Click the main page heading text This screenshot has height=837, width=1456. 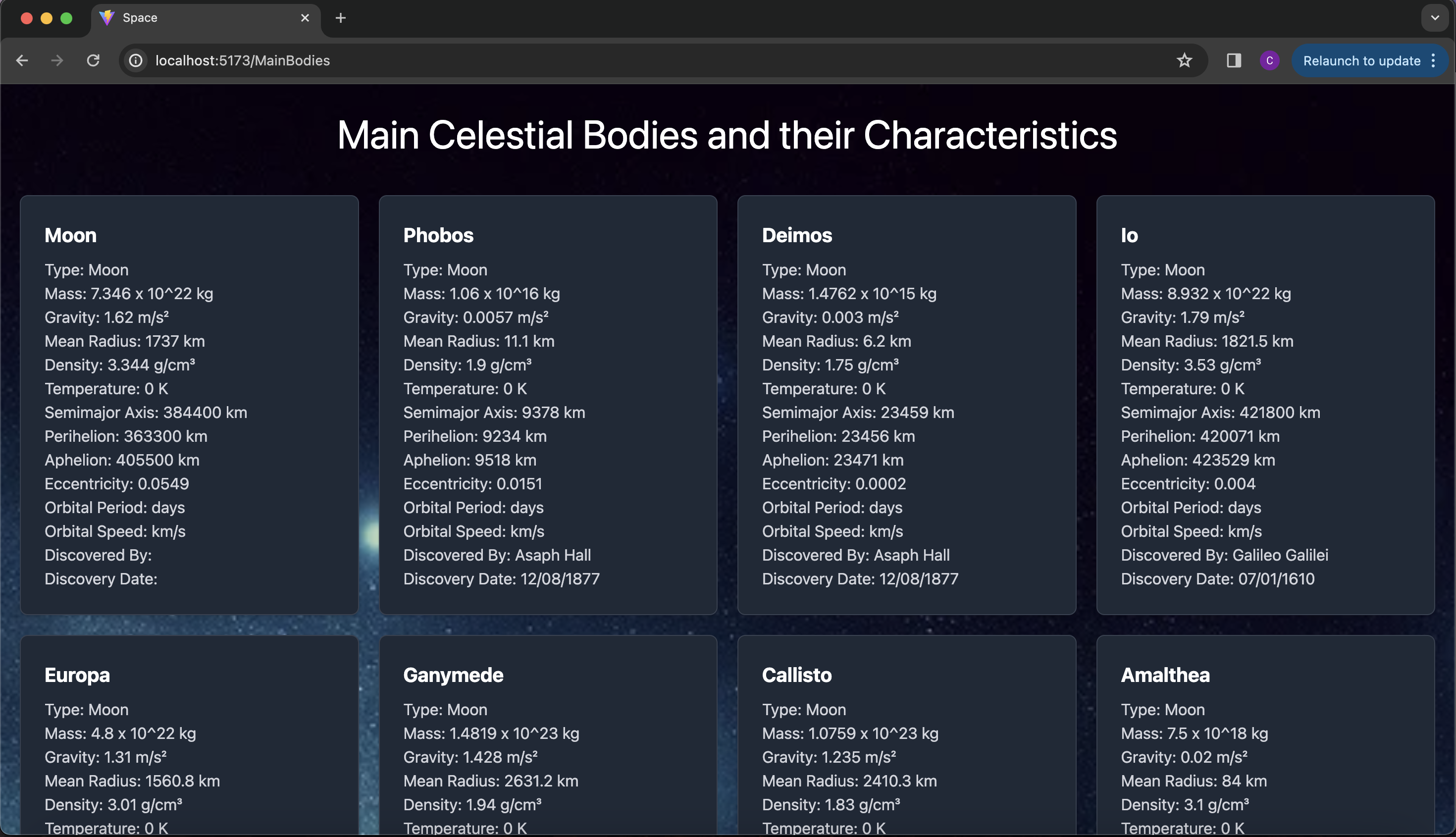[x=727, y=135]
